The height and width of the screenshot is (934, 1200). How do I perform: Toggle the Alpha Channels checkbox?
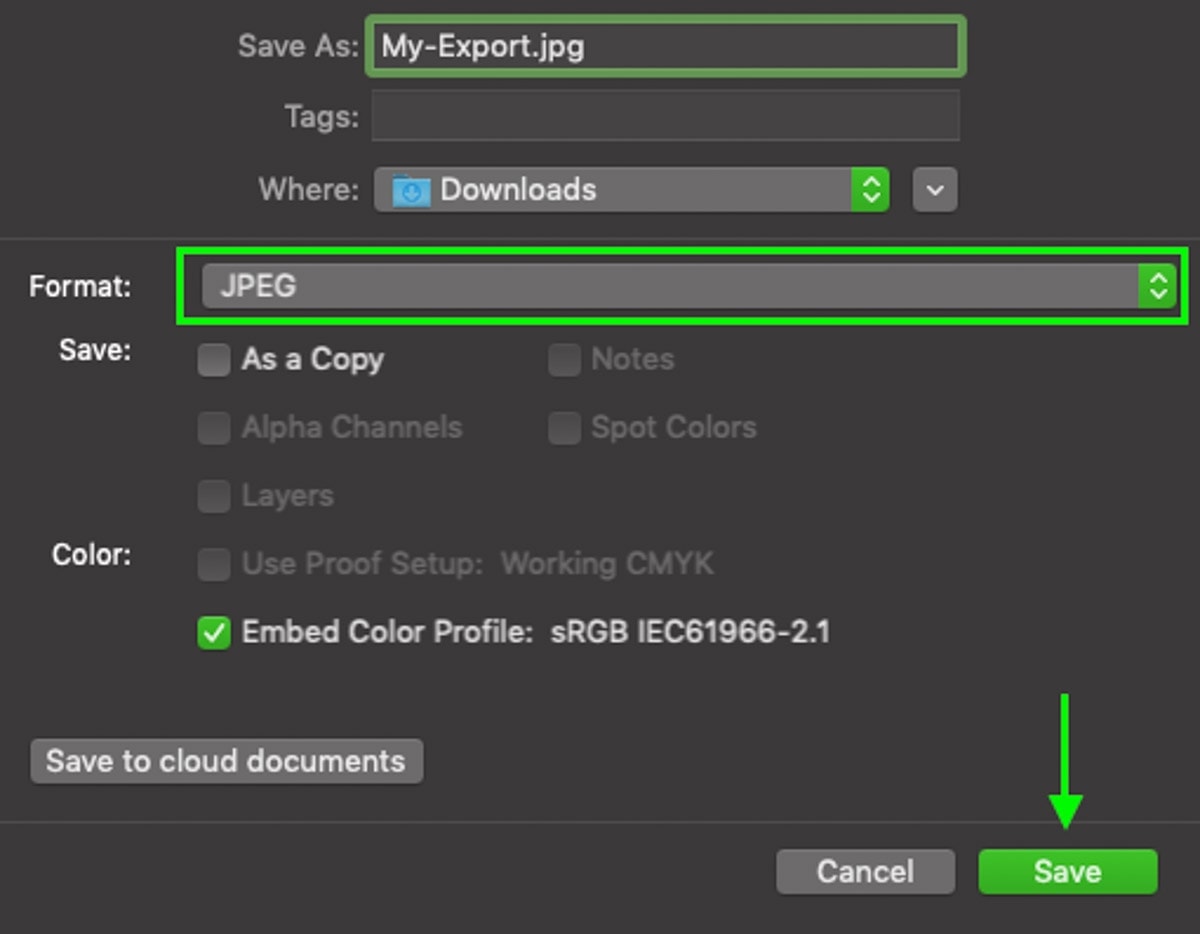(214, 428)
